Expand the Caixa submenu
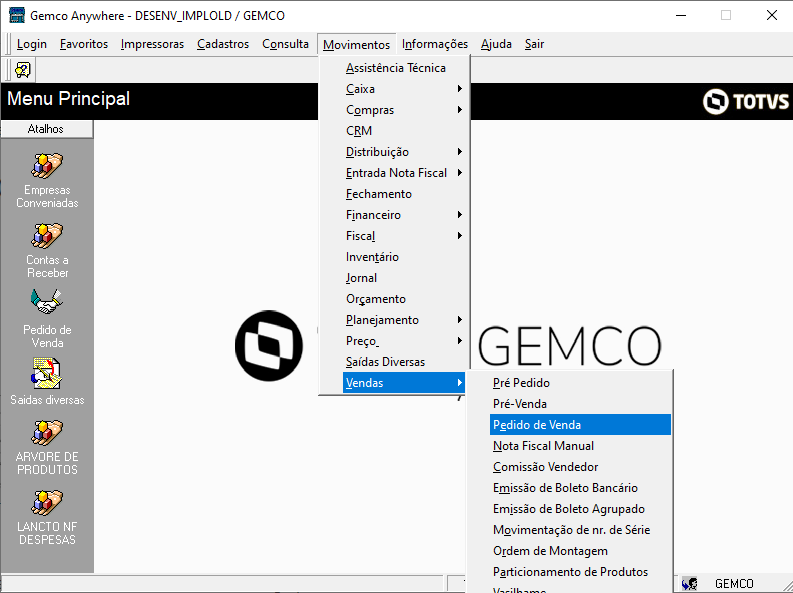The width and height of the screenshot is (793, 593). click(395, 89)
